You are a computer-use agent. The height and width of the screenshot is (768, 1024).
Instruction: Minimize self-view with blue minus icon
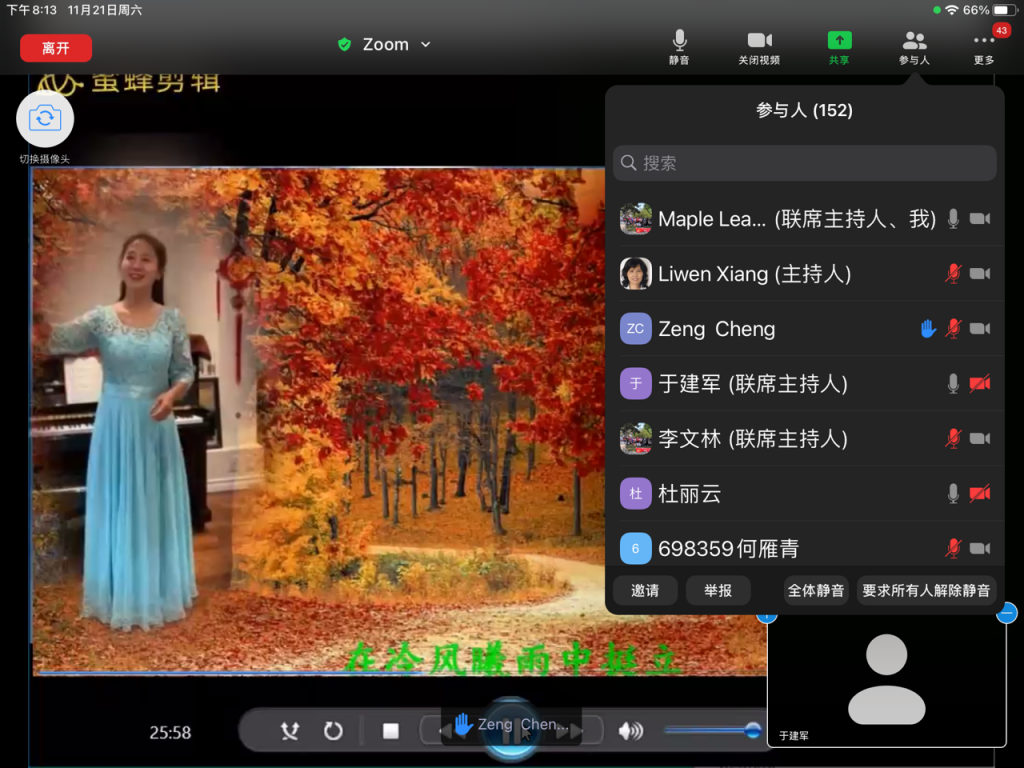[1006, 613]
